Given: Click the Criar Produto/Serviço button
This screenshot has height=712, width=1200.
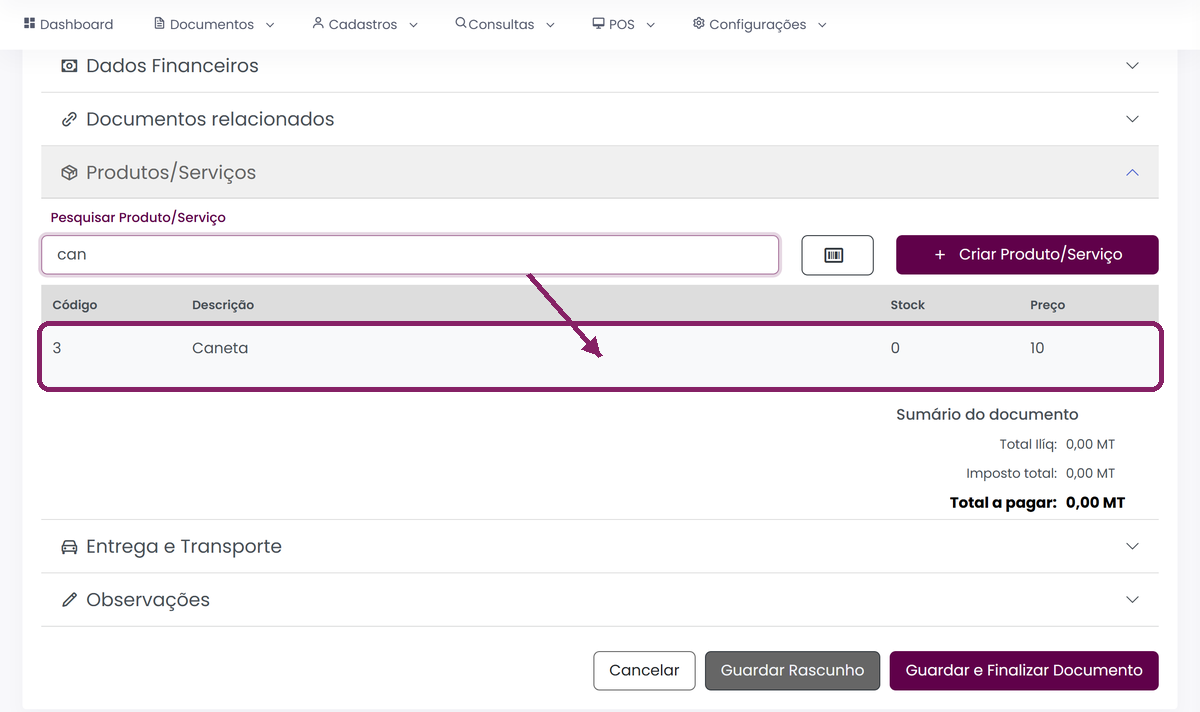Looking at the screenshot, I should click(1027, 255).
